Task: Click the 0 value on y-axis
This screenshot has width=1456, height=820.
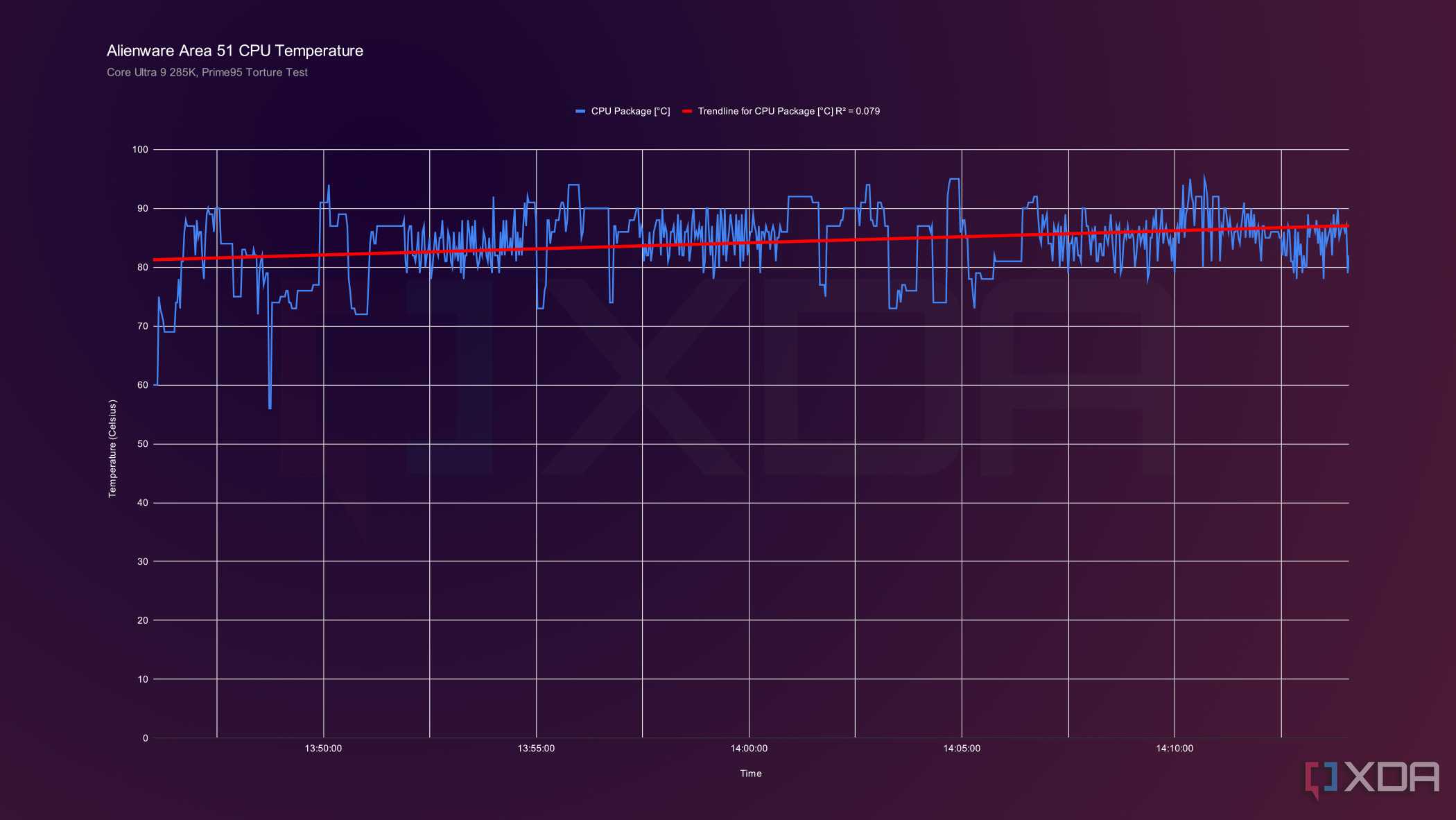Action: tap(145, 738)
